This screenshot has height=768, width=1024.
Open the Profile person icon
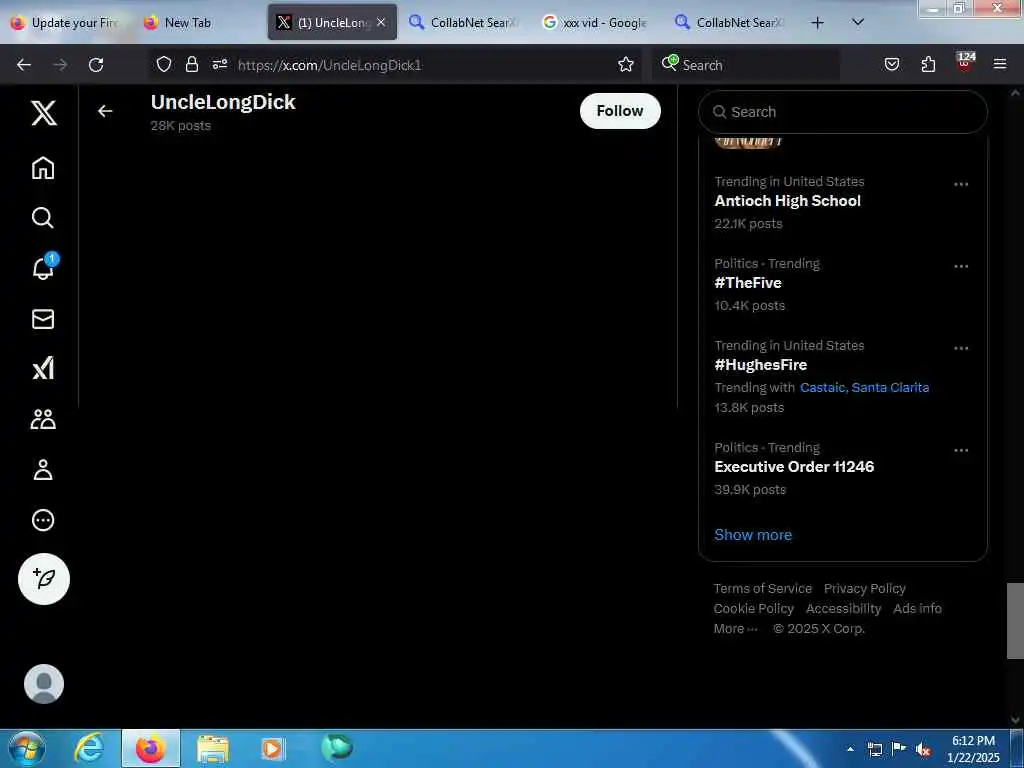[43, 470]
